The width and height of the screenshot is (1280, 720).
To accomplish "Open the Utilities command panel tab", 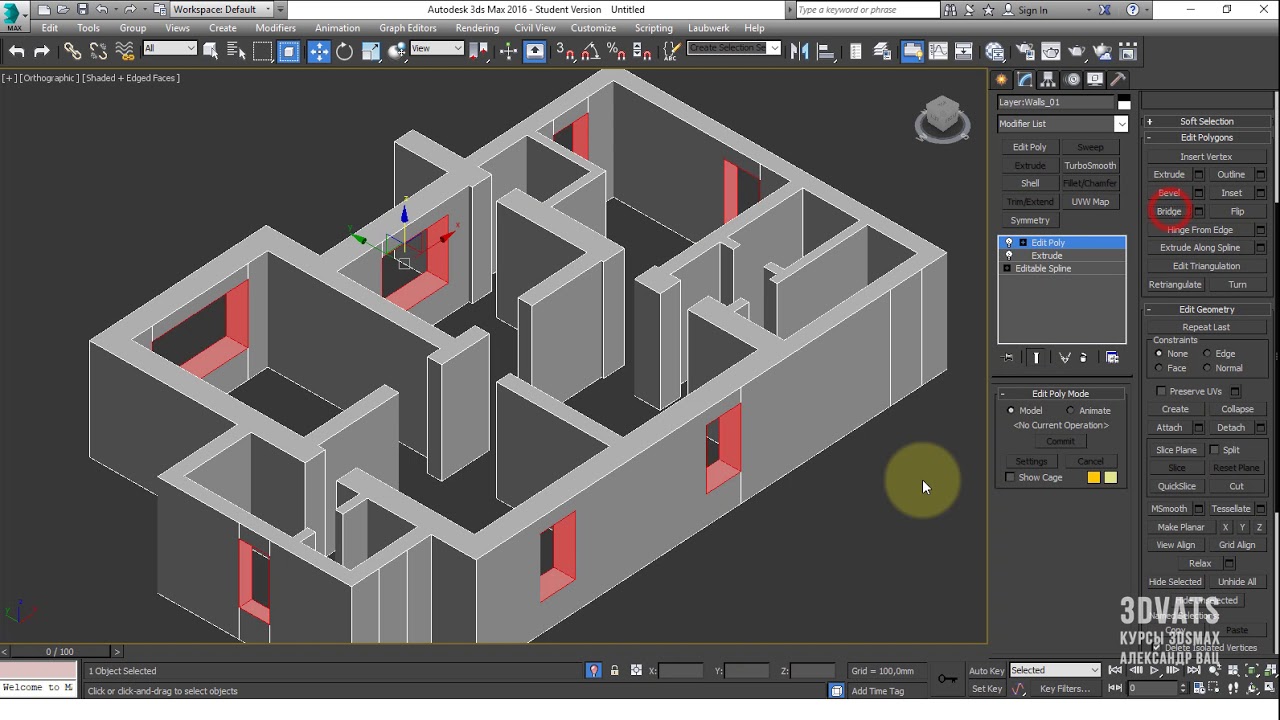I will pyautogui.click(x=1118, y=79).
